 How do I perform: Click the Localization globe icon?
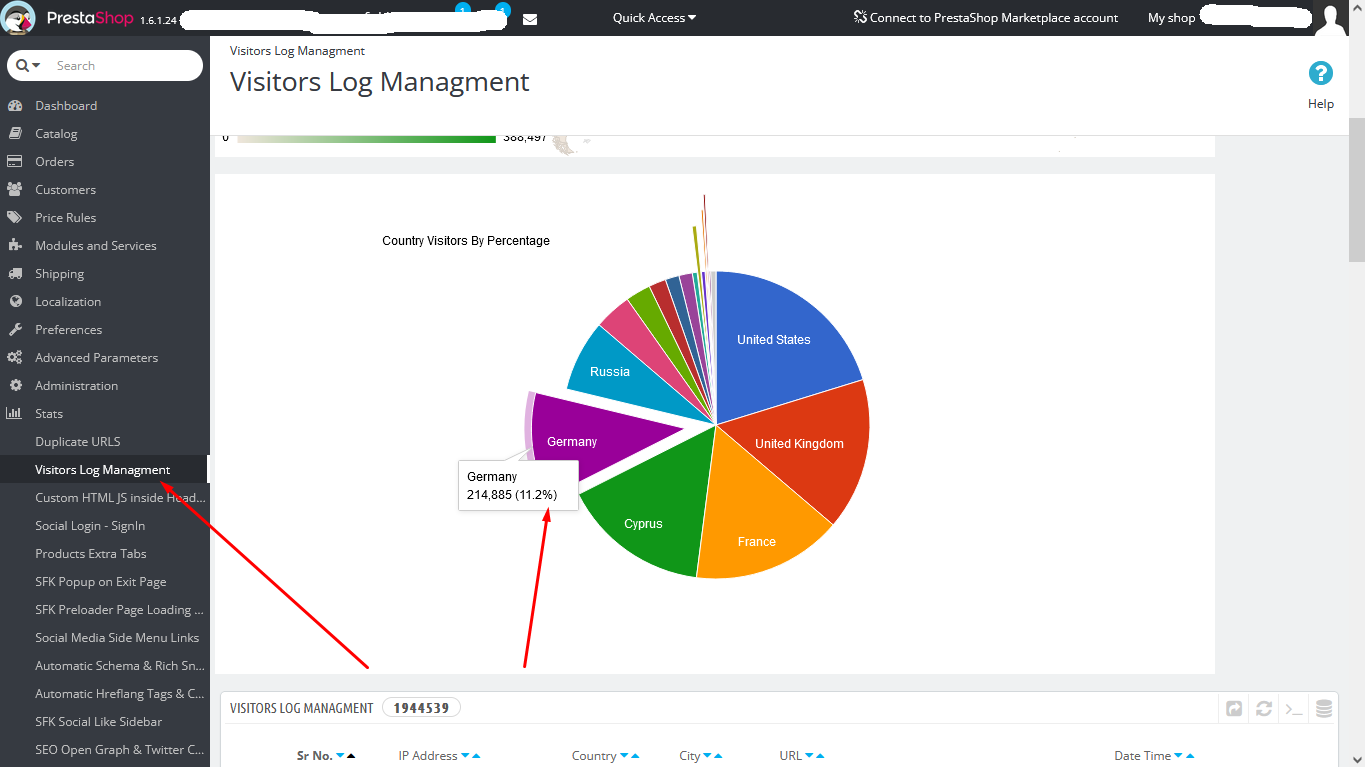(x=15, y=302)
